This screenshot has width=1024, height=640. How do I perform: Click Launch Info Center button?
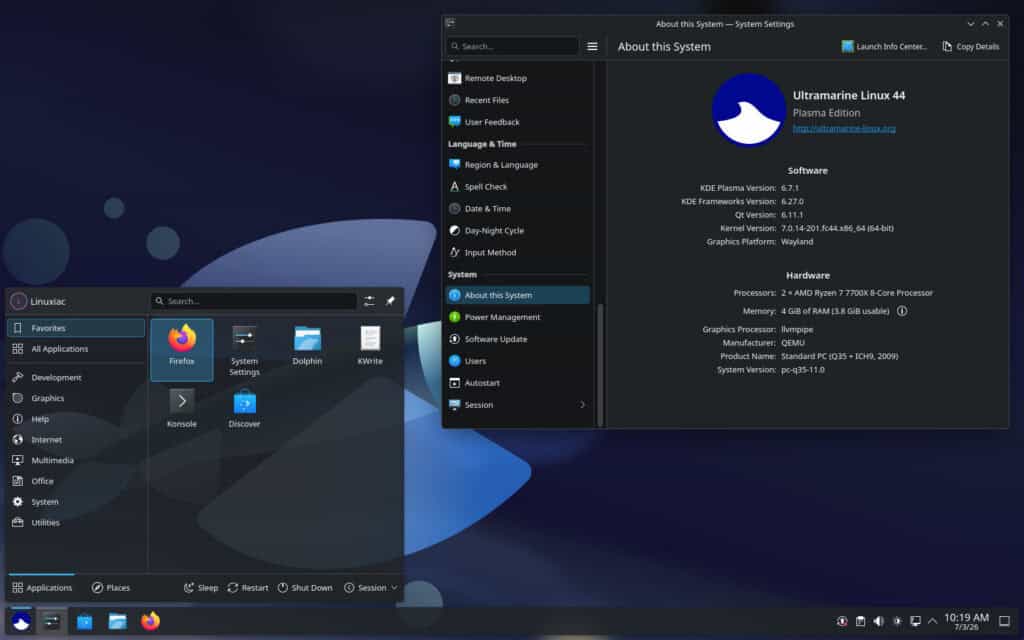pos(884,46)
